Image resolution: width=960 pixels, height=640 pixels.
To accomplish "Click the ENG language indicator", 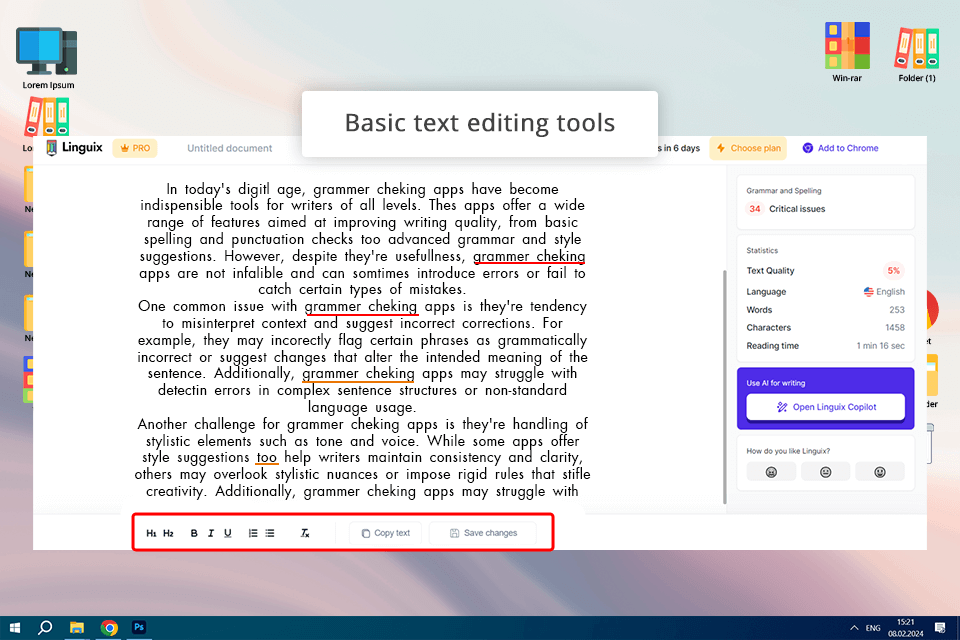I will [x=873, y=628].
